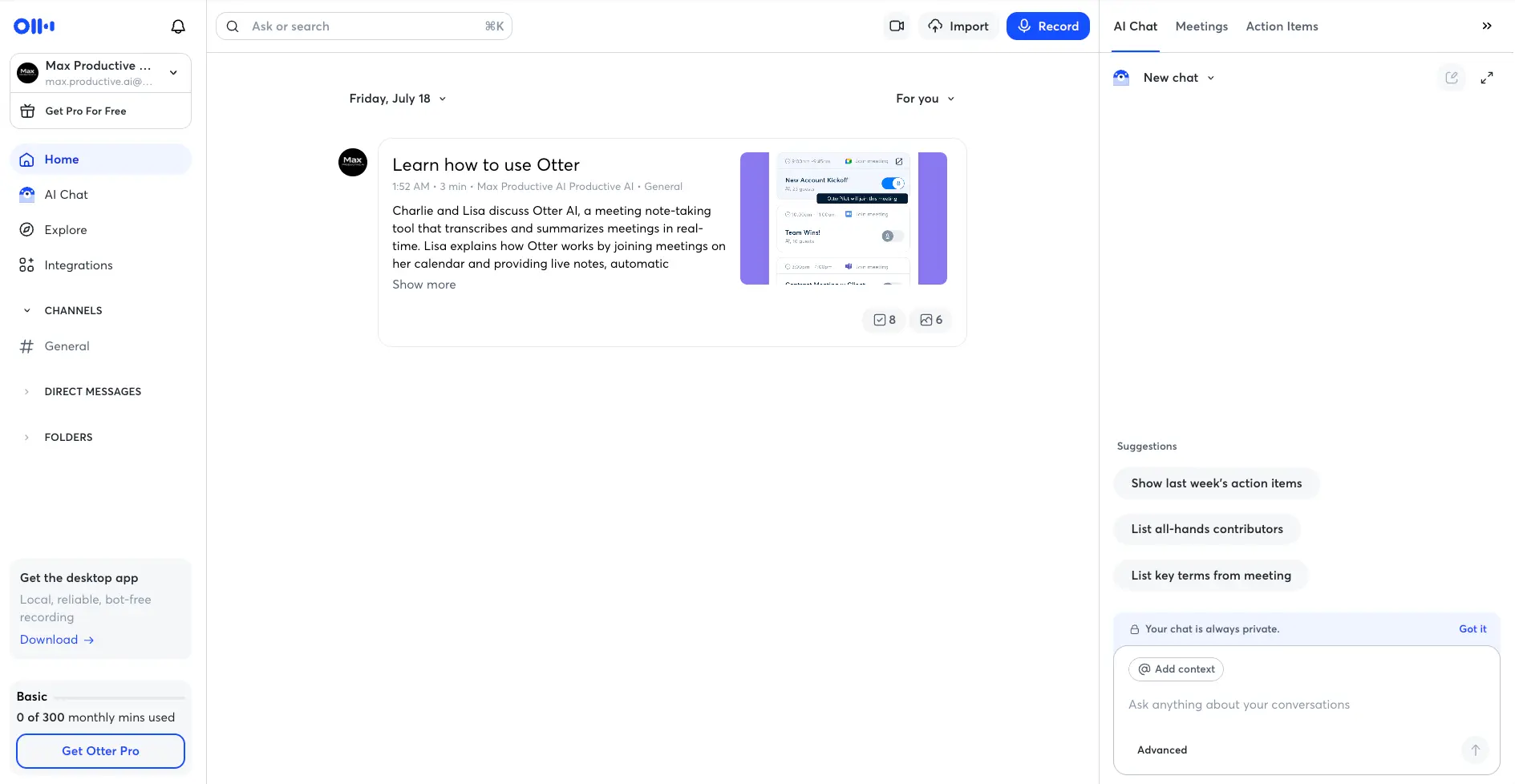Select the AI Chat tab
The width and height of the screenshot is (1515, 784).
(1136, 26)
